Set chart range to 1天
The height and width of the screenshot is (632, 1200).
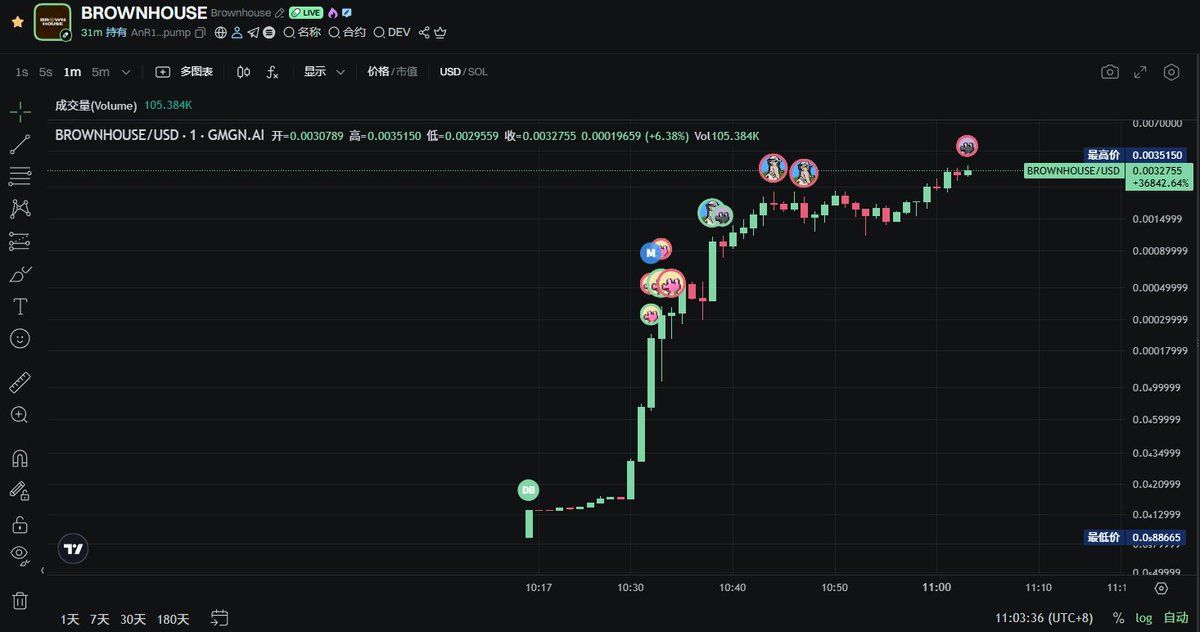point(70,619)
